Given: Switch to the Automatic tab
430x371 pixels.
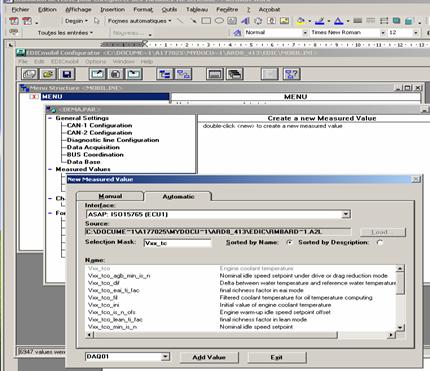Looking at the screenshot, I should tap(178, 196).
